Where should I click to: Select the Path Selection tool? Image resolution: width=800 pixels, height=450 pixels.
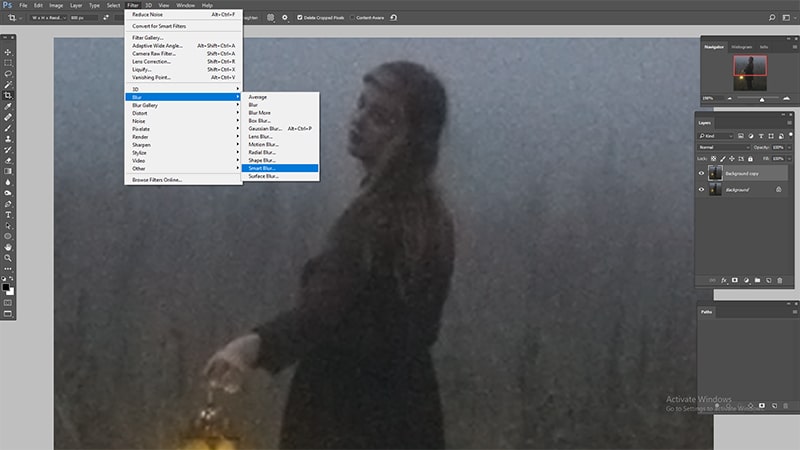pyautogui.click(x=8, y=226)
